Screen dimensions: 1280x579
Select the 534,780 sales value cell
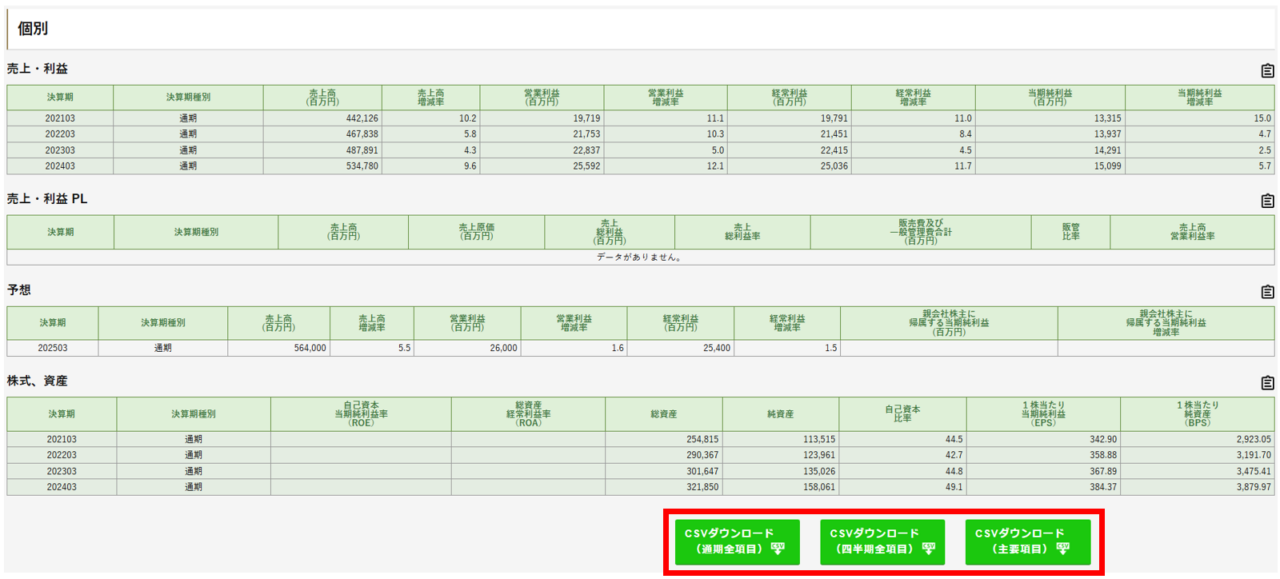[x=322, y=166]
